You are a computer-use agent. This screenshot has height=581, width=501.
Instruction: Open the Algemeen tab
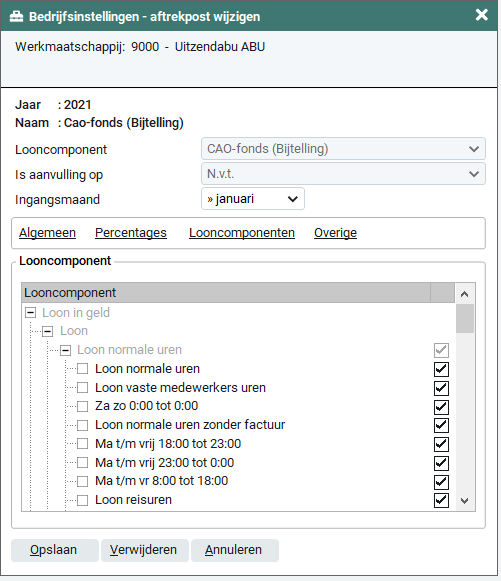point(47,233)
